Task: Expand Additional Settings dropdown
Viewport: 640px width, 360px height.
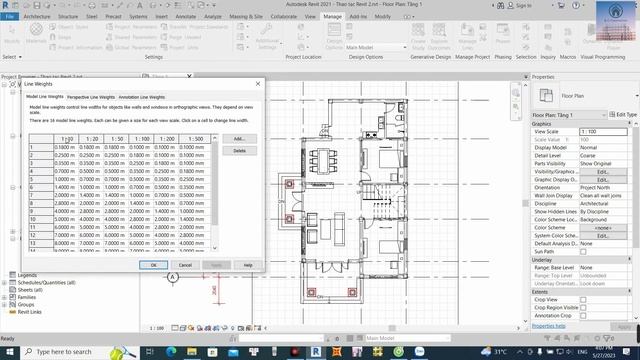Action: 267,36
